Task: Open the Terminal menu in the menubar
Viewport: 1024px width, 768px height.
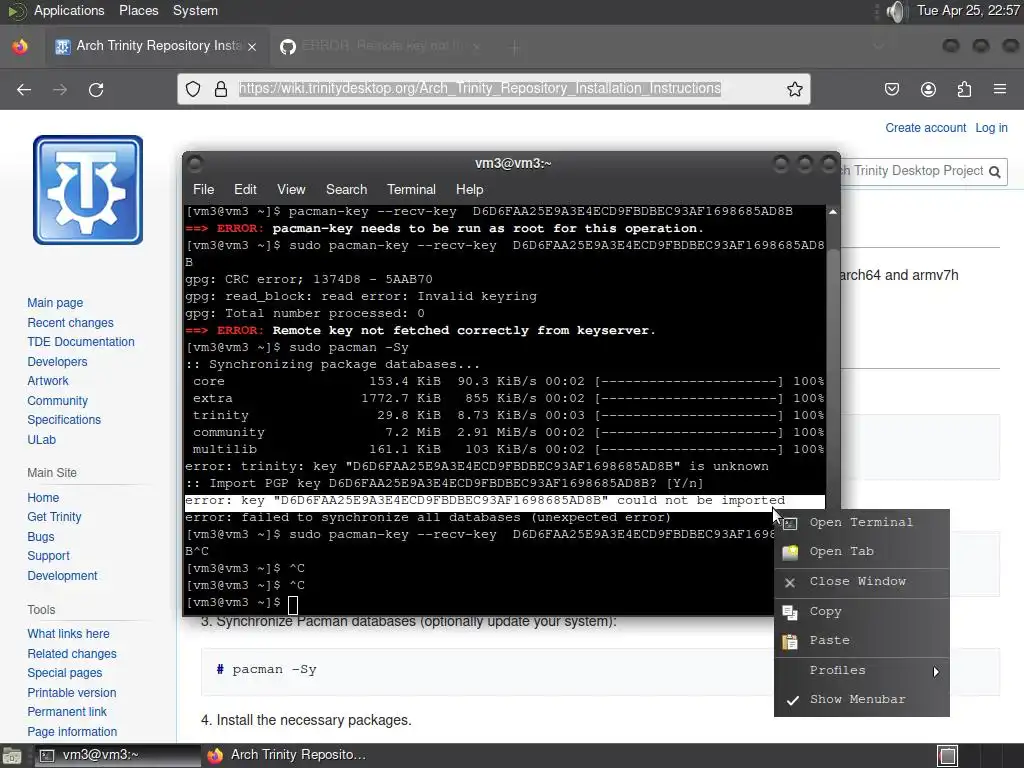Action: pos(411,189)
